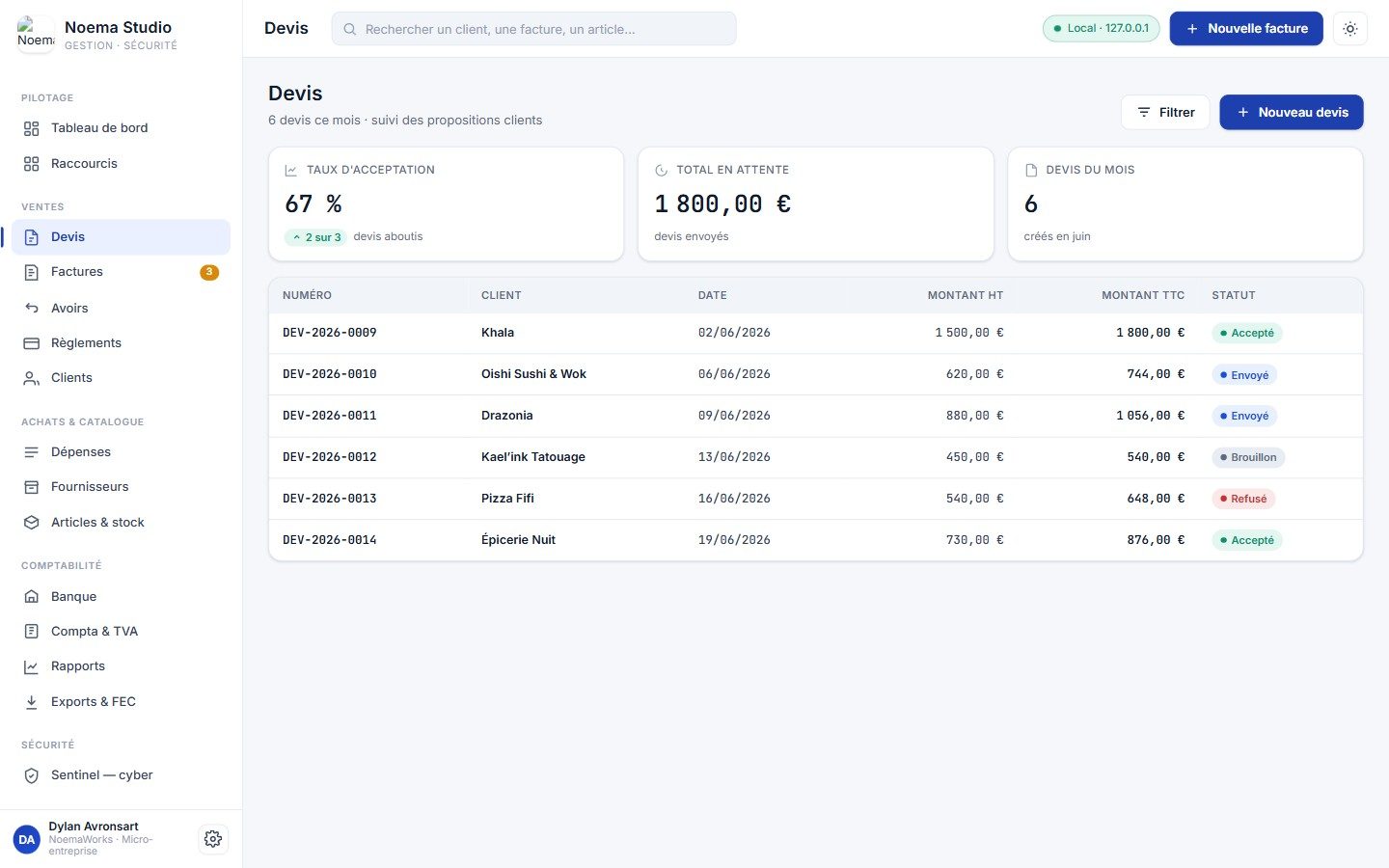Click Accepté badge on Khala row
Screen dimensions: 1389x868
click(x=1247, y=334)
